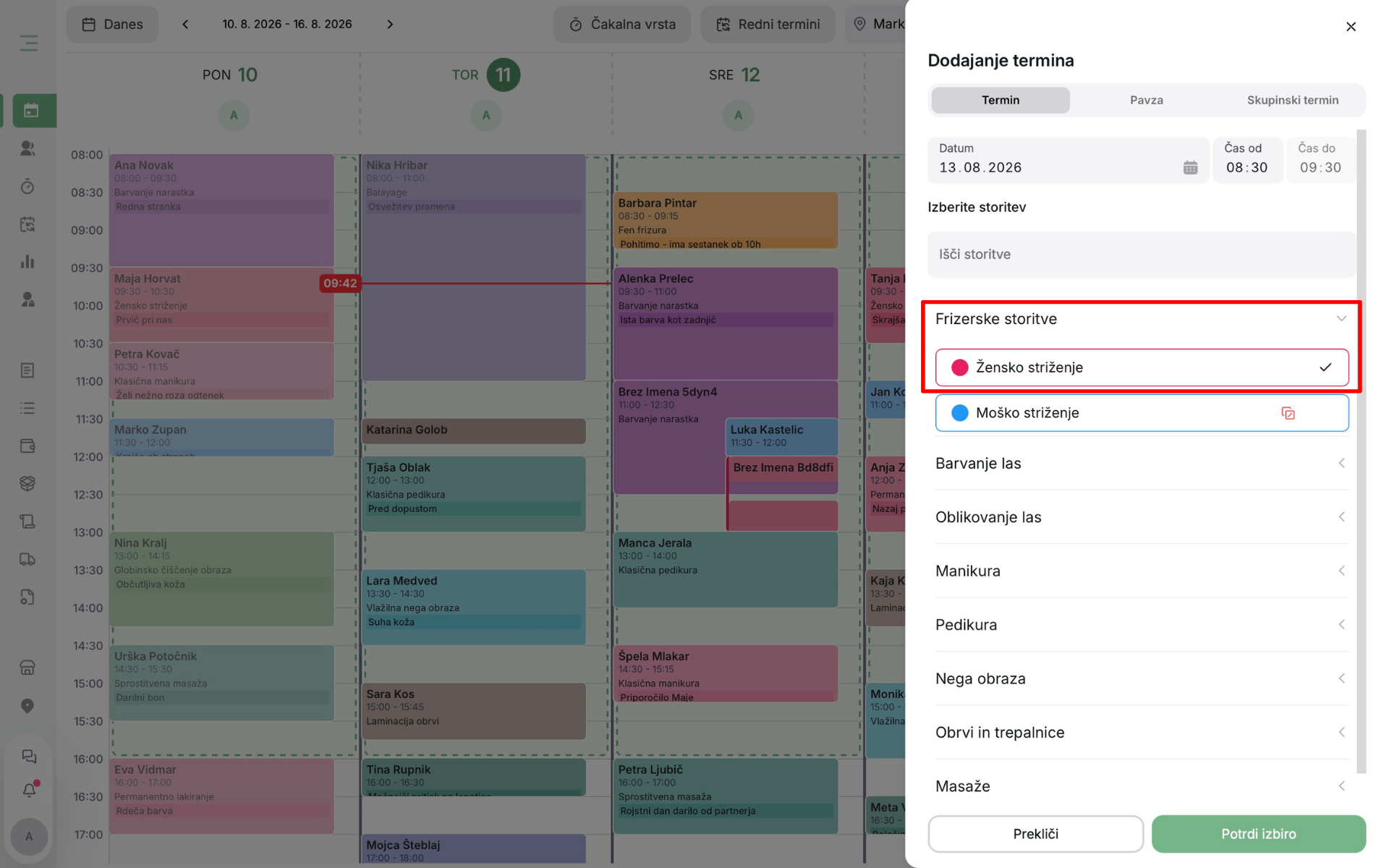The image size is (1389, 868).
Task: Switch to the Pavza tab
Action: 1146,101
